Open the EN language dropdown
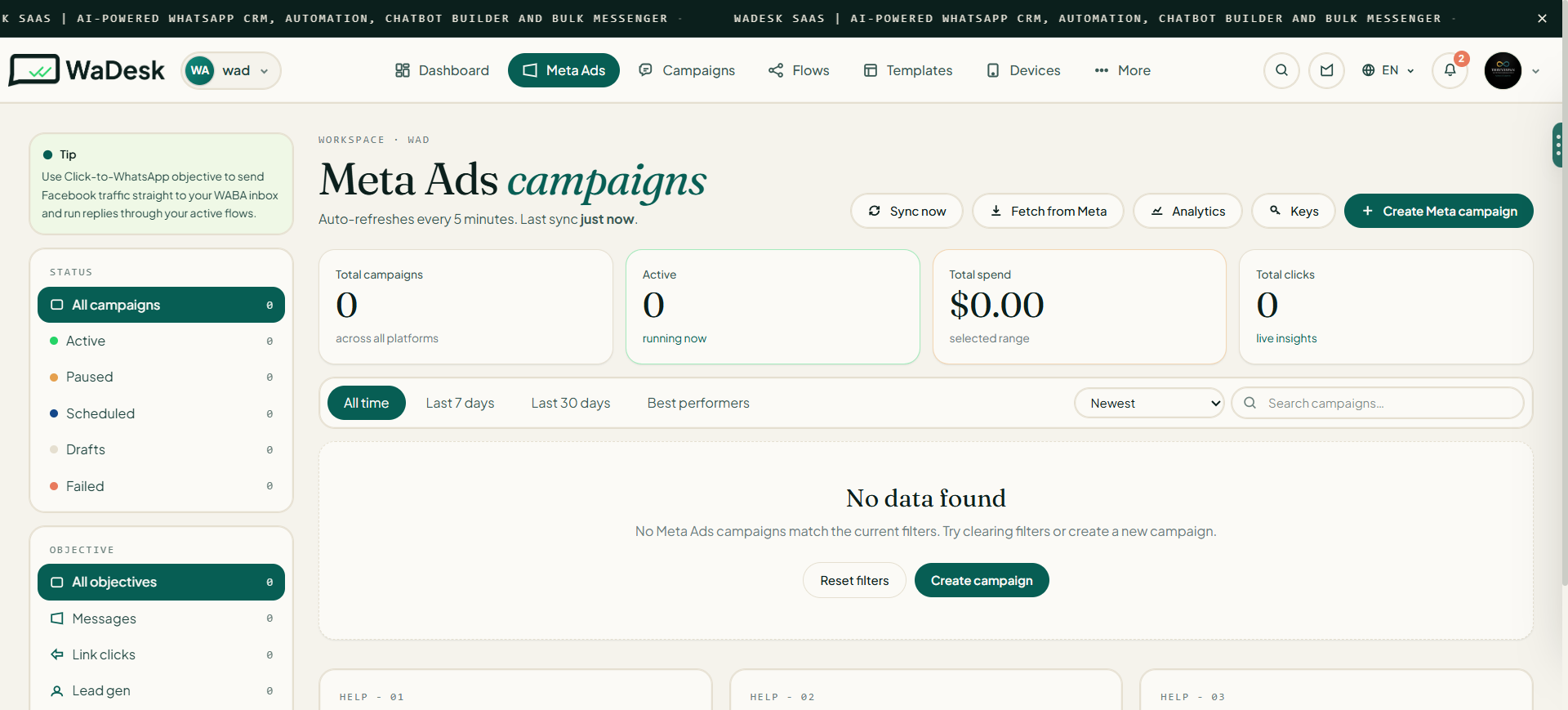 tap(1388, 70)
